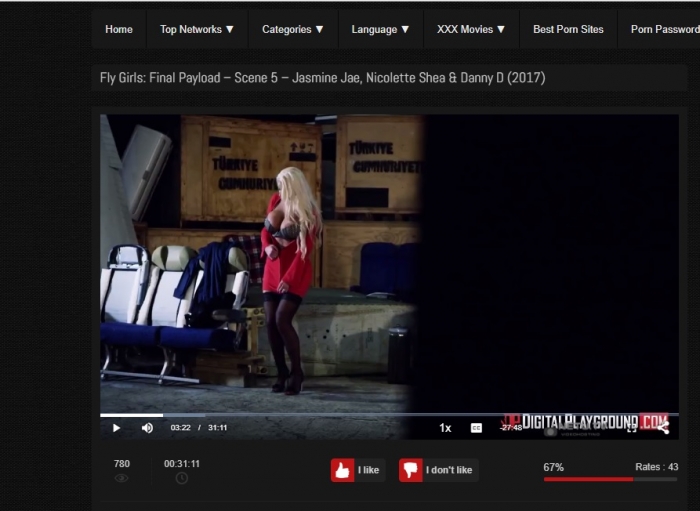This screenshot has width=700, height=511.
Task: Expand the Language dropdown menu
Action: pyautogui.click(x=380, y=29)
